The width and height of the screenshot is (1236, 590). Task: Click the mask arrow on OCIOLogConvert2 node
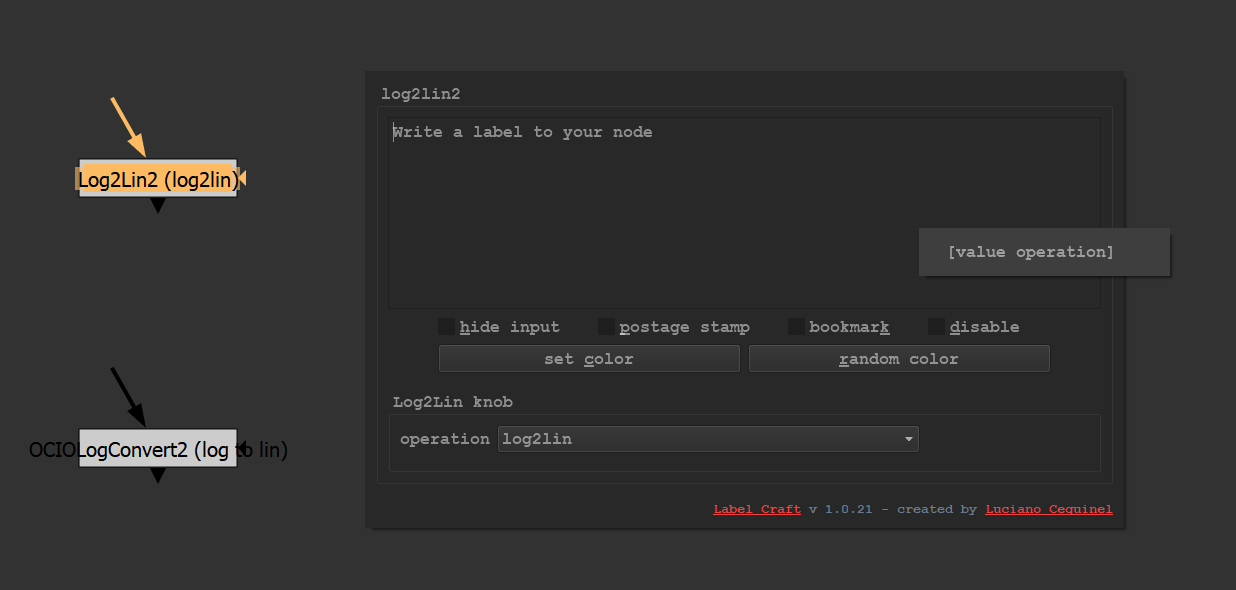pyautogui.click(x=241, y=450)
